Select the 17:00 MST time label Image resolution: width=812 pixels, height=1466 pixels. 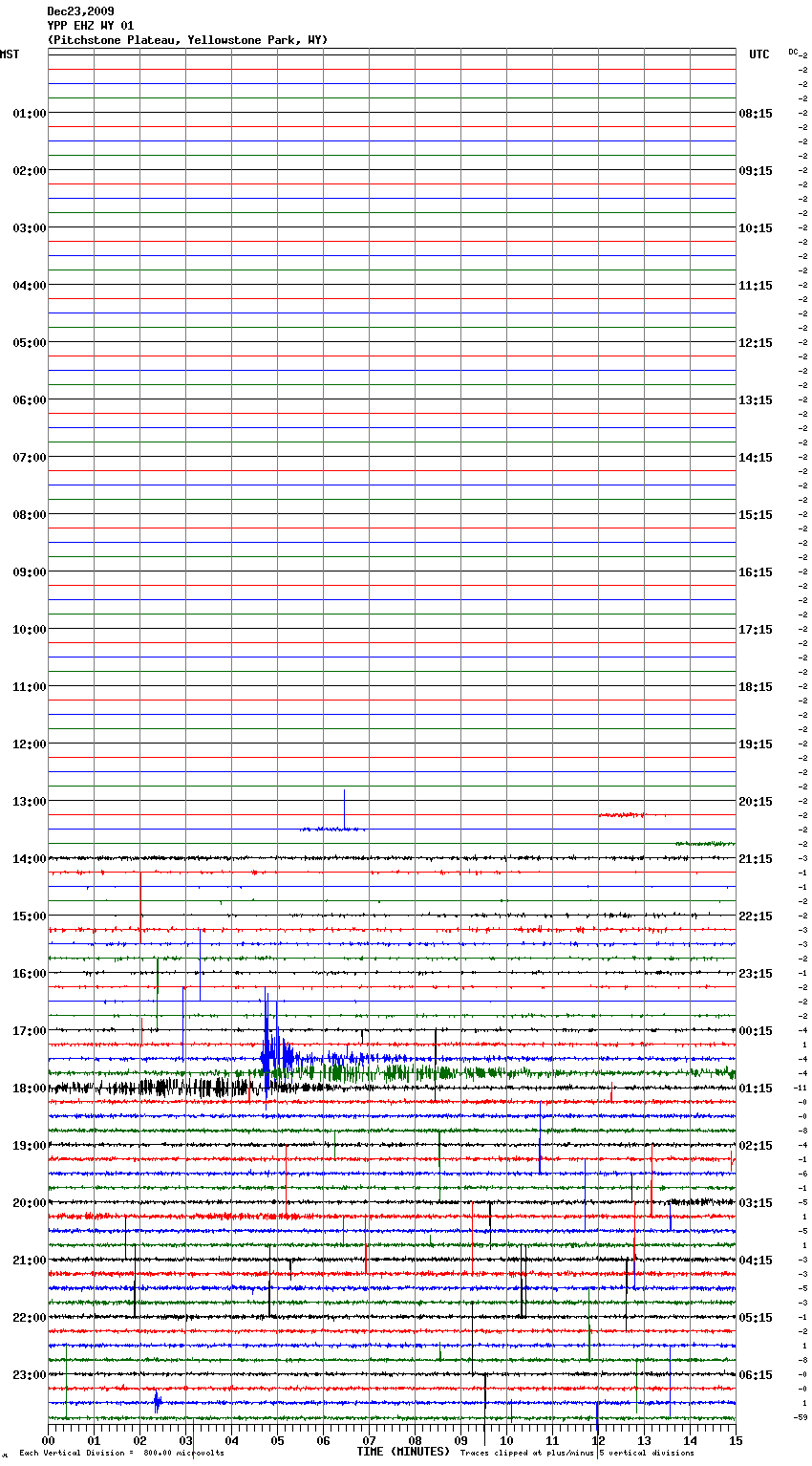pos(30,1031)
